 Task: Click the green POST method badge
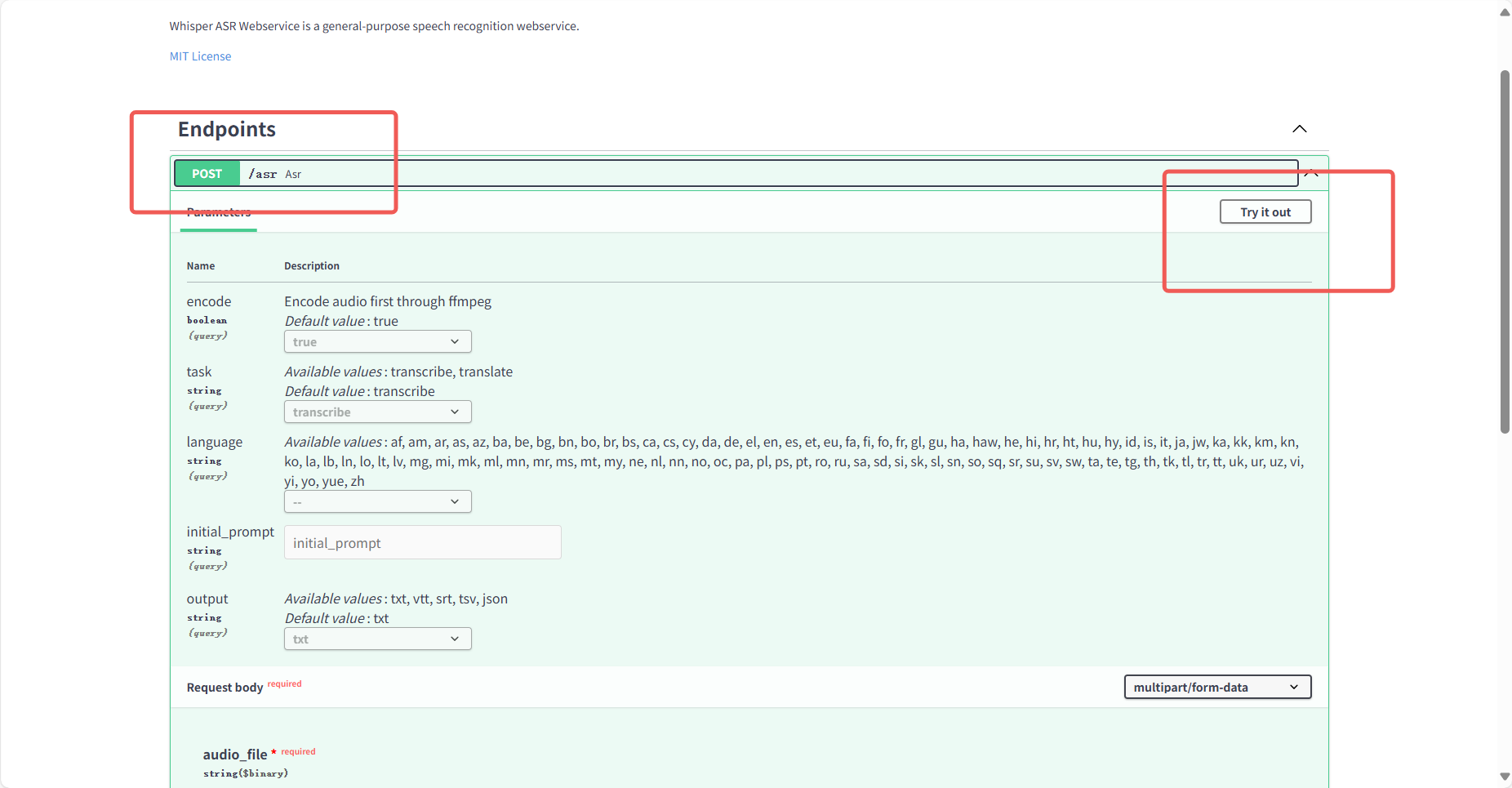207,174
